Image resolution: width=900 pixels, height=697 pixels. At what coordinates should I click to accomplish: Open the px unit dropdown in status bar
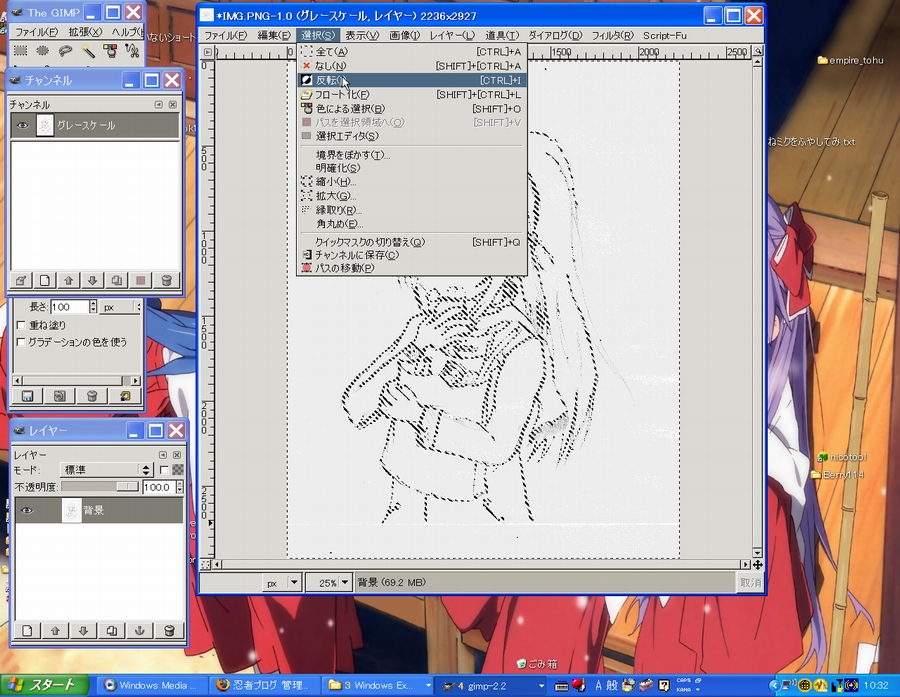[294, 583]
